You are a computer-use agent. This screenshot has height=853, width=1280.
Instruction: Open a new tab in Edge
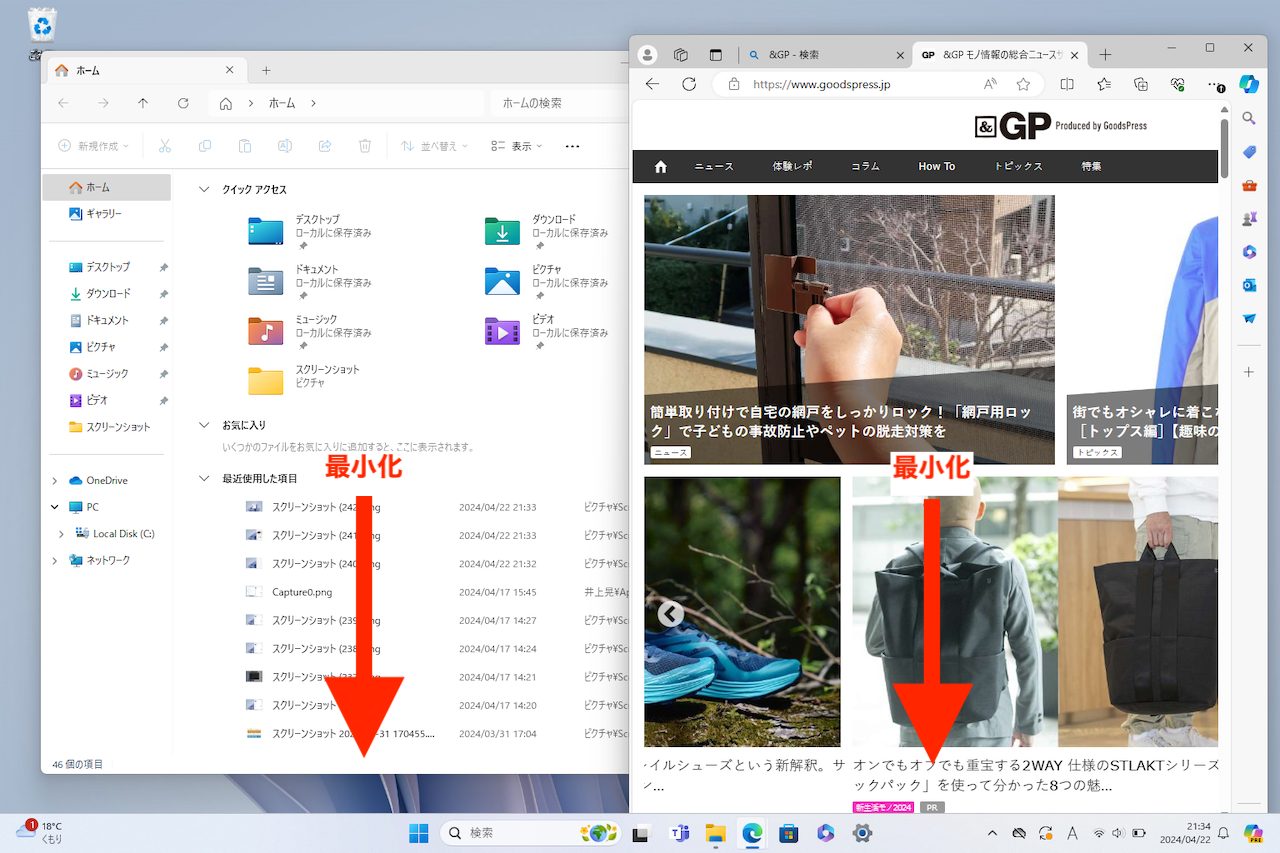[1105, 55]
